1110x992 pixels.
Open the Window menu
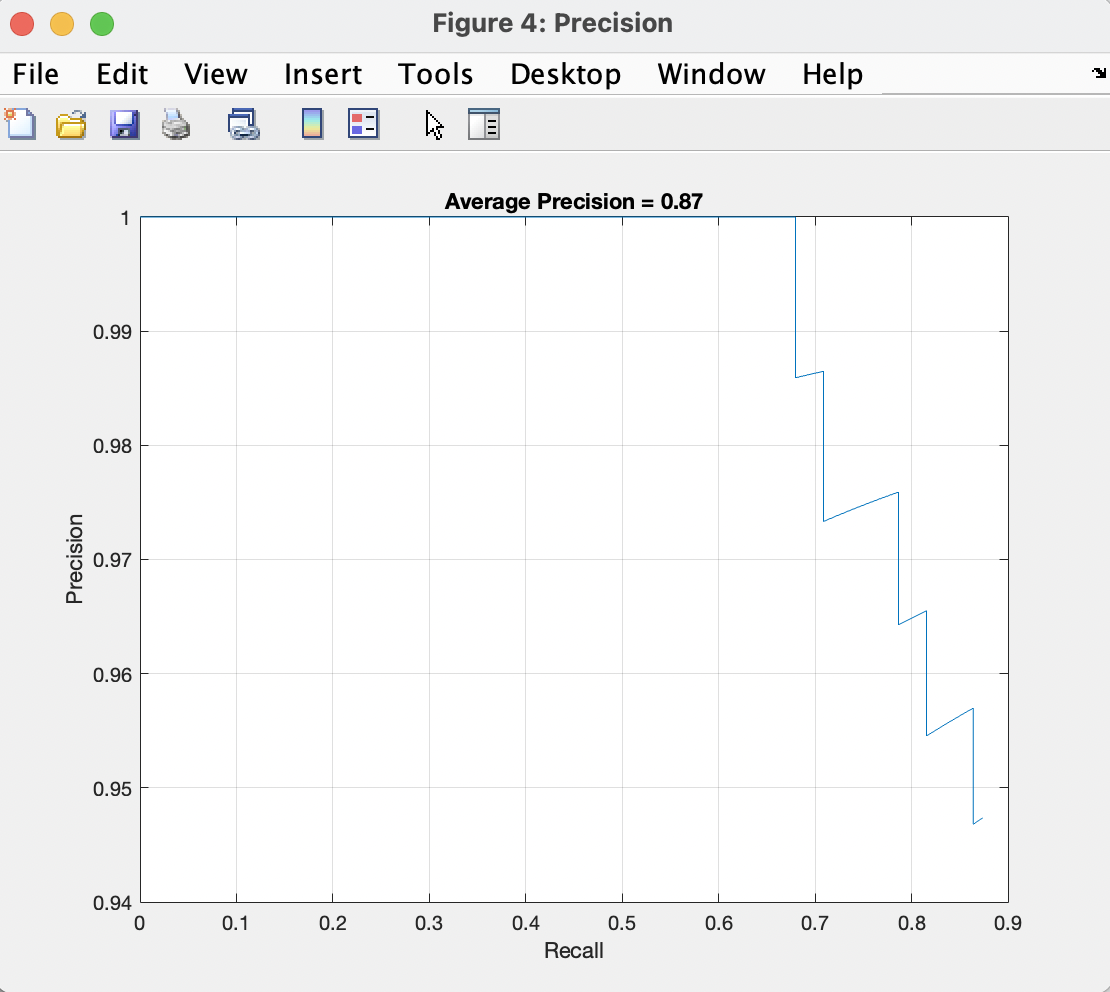click(710, 74)
